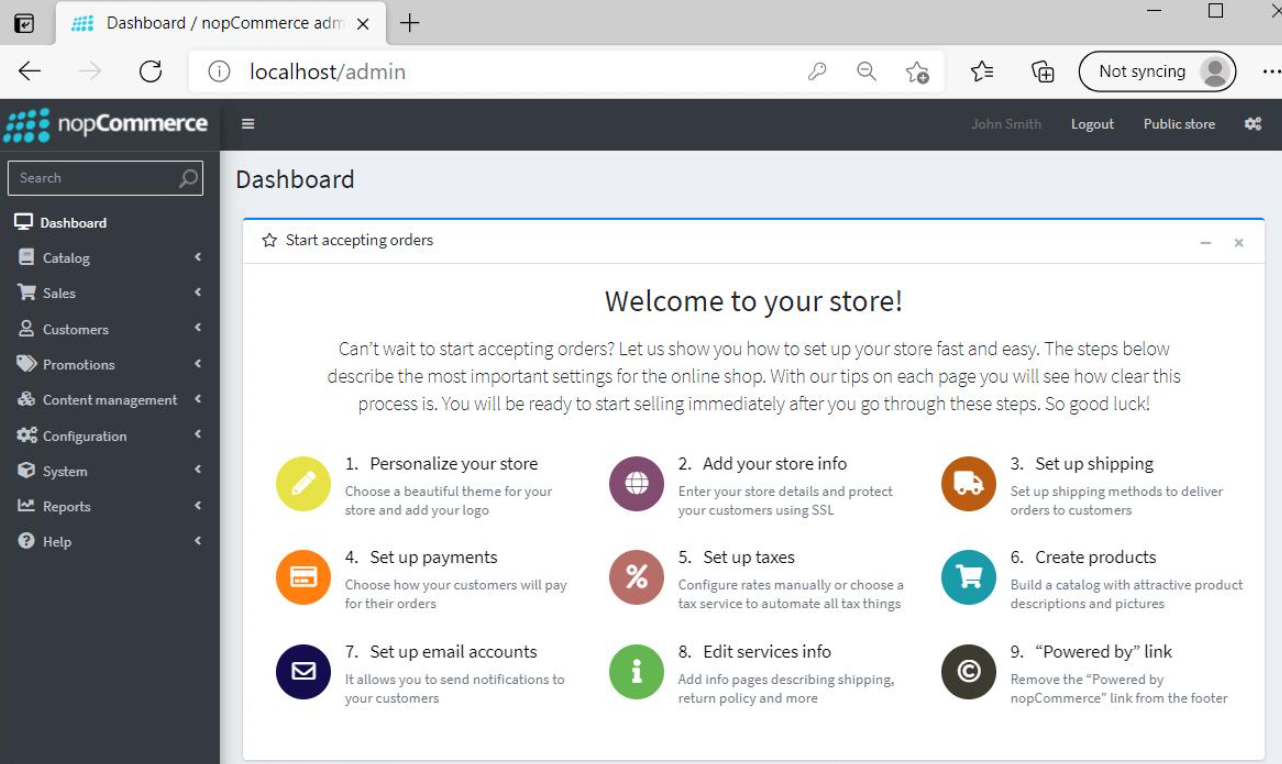Toggle the sidebar hamburger menu
The image size is (1282, 764).
(248, 124)
